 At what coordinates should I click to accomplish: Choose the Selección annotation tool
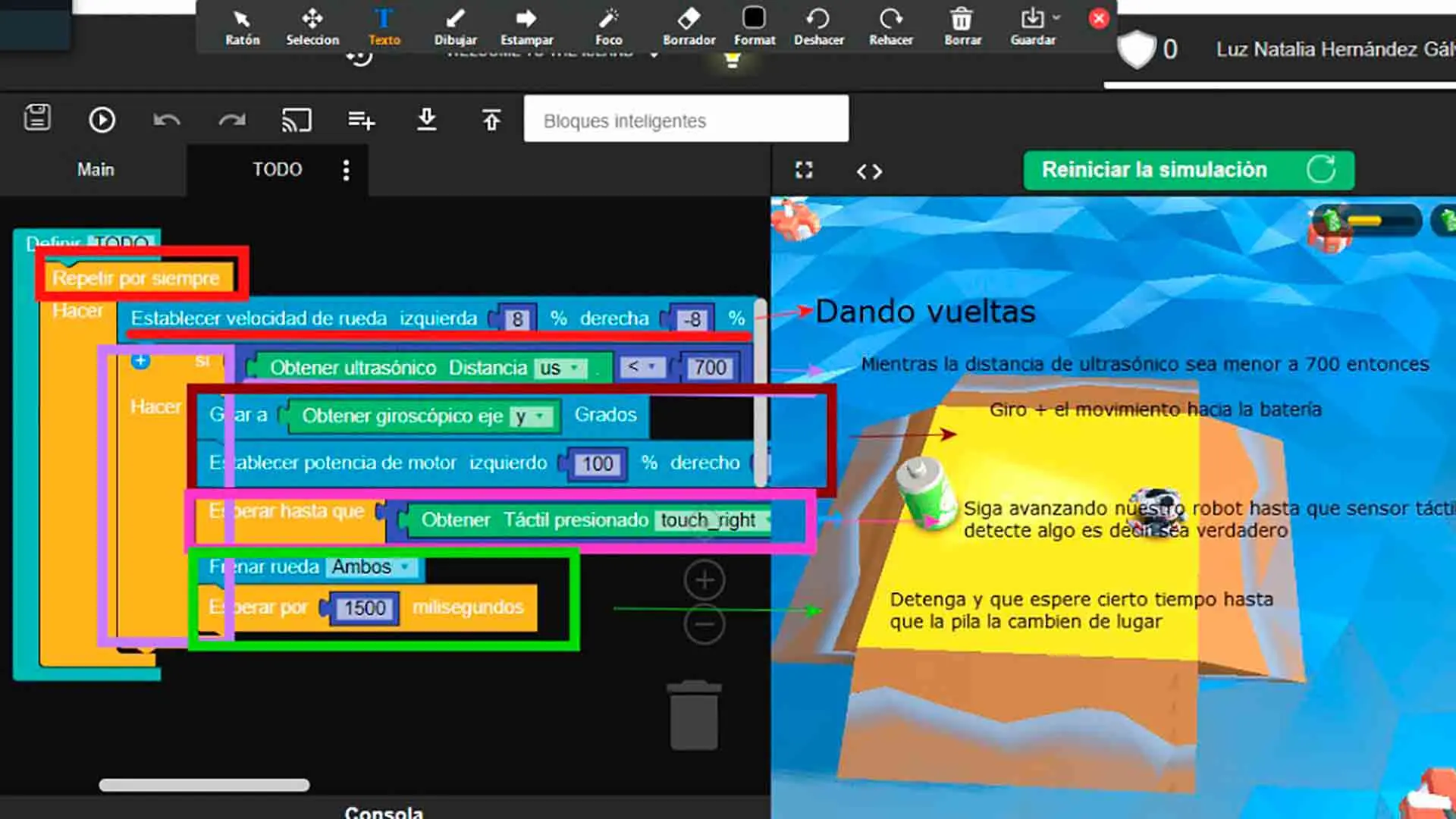[x=312, y=27]
